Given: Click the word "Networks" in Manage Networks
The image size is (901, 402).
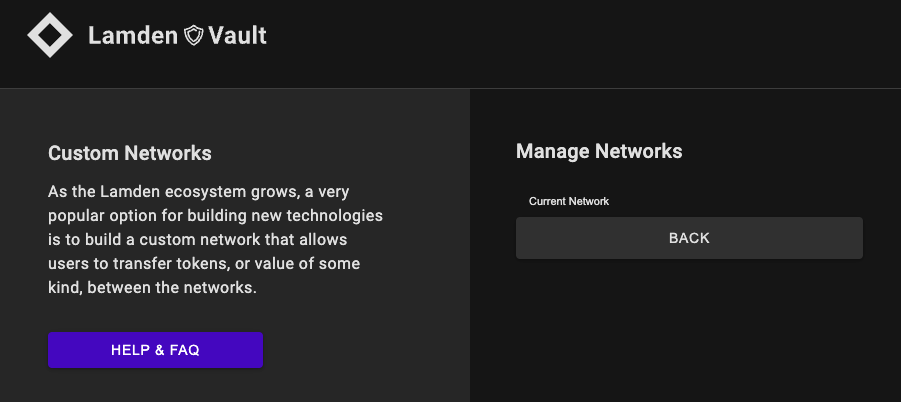Looking at the screenshot, I should pos(638,151).
